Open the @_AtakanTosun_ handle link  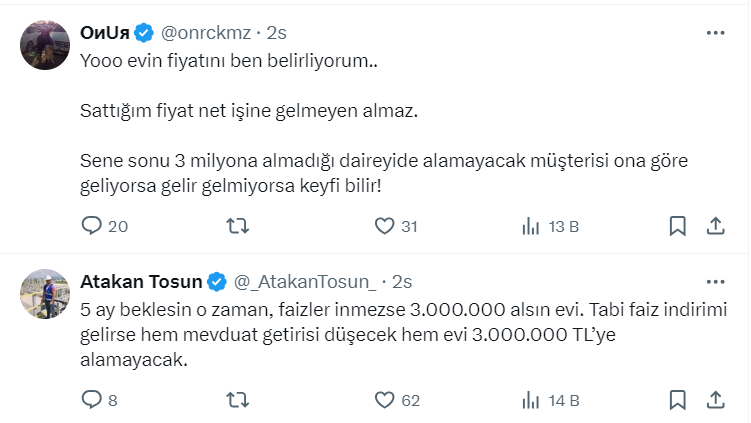pos(306,281)
